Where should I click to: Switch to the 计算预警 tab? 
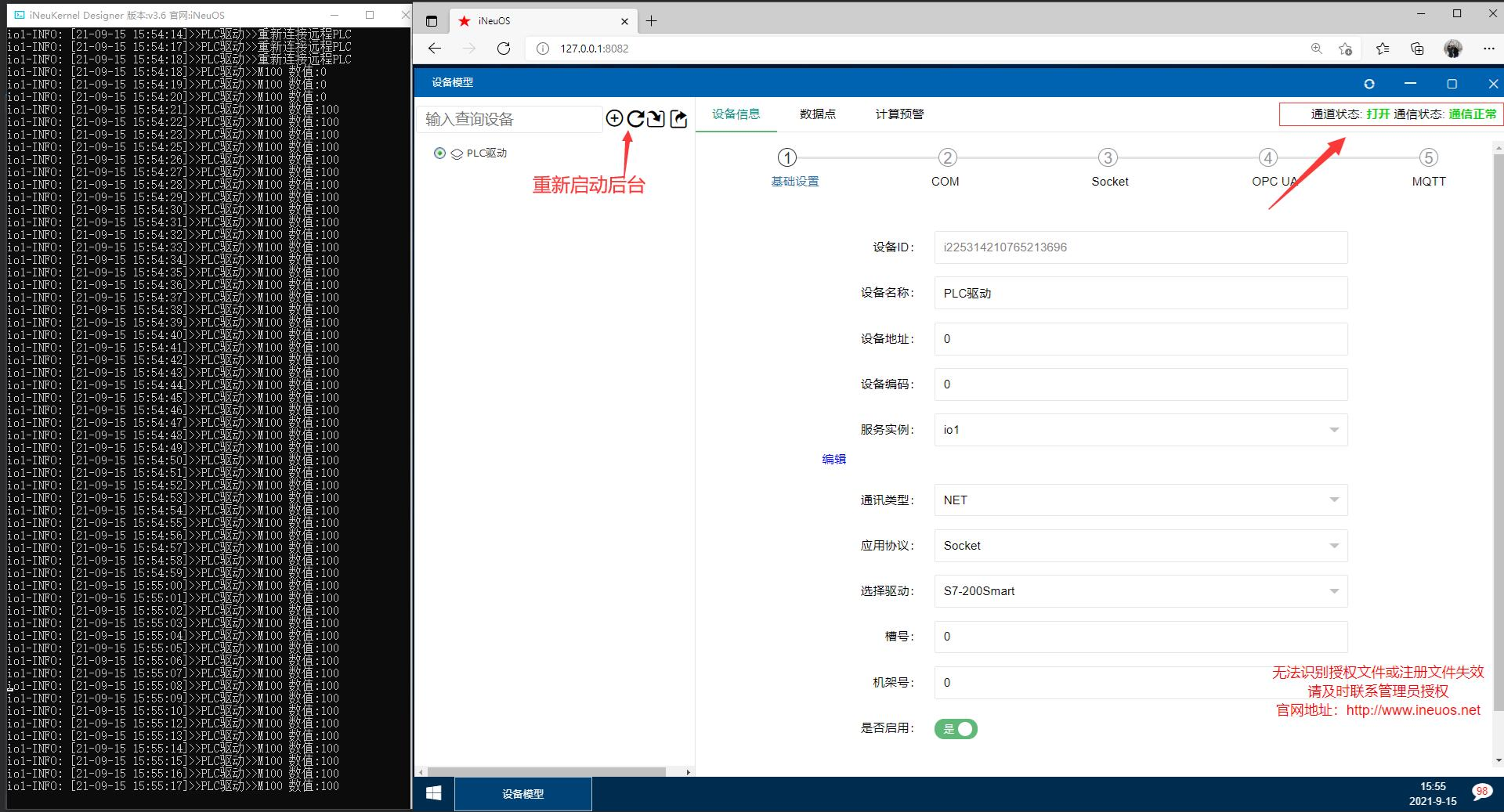click(899, 114)
